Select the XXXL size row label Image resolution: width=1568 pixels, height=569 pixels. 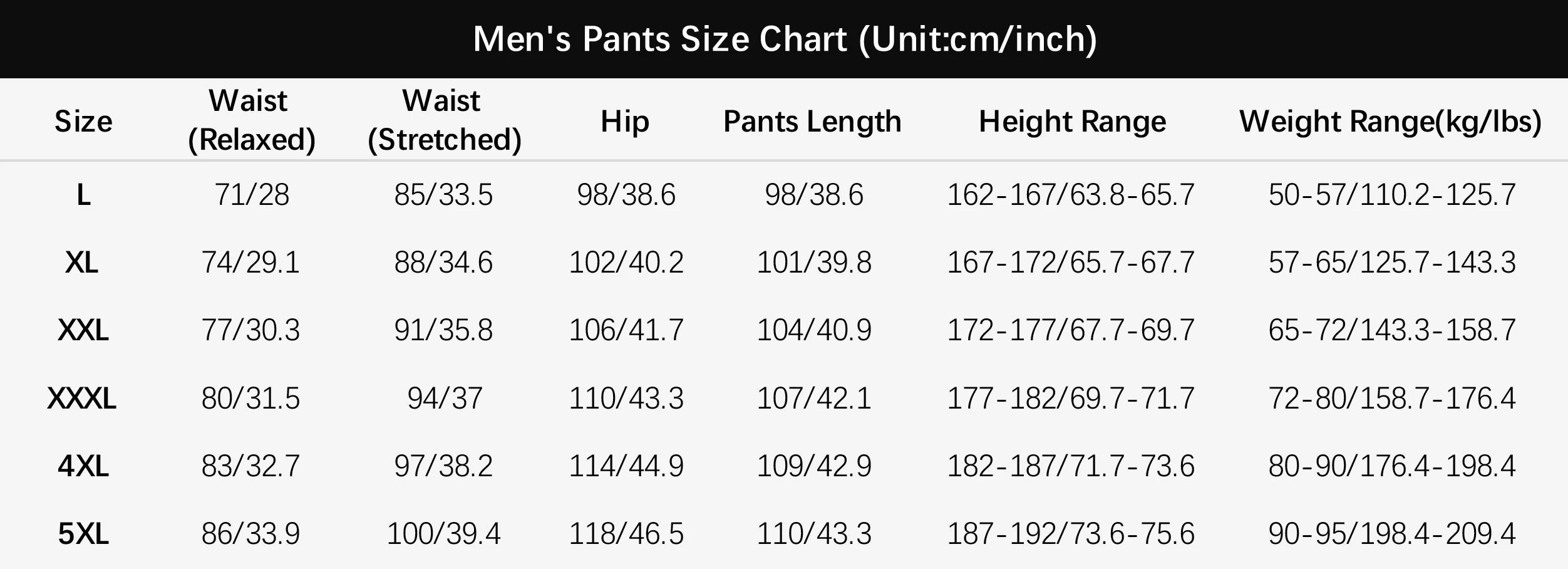coord(82,399)
